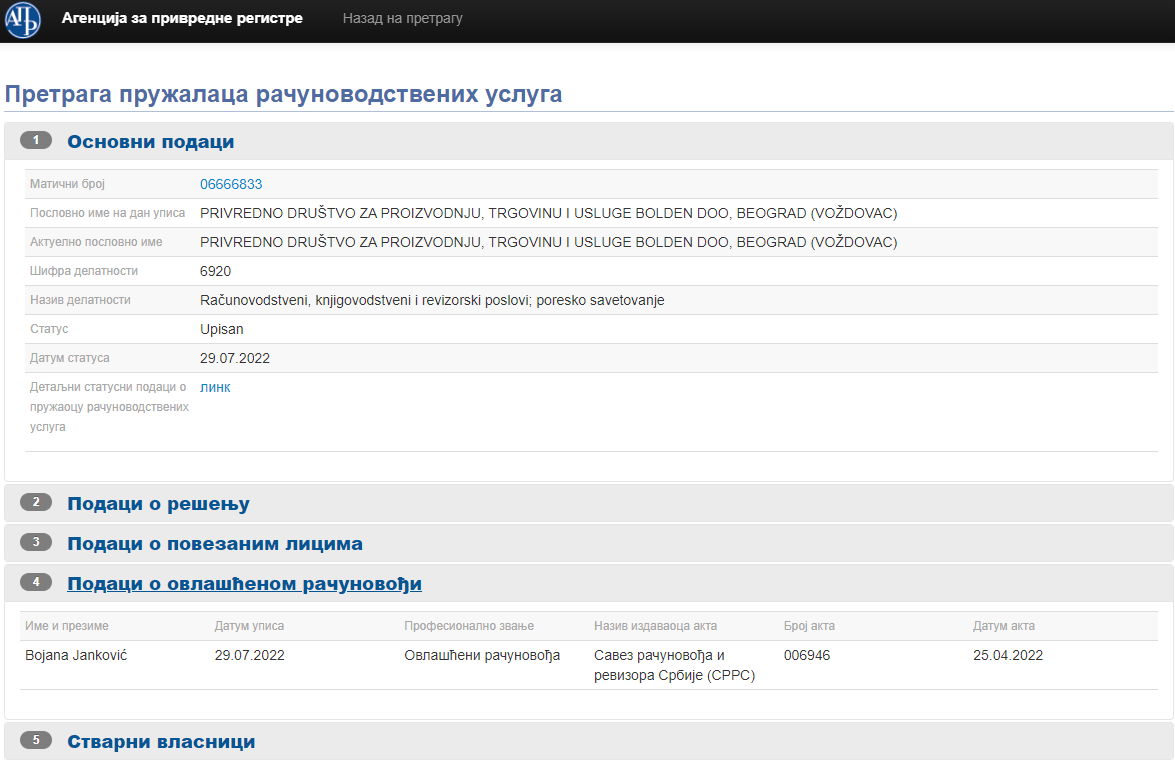The image size is (1175, 763).
Task: Select the Овлашћени рачуновођа title cell
Action: click(x=482, y=656)
